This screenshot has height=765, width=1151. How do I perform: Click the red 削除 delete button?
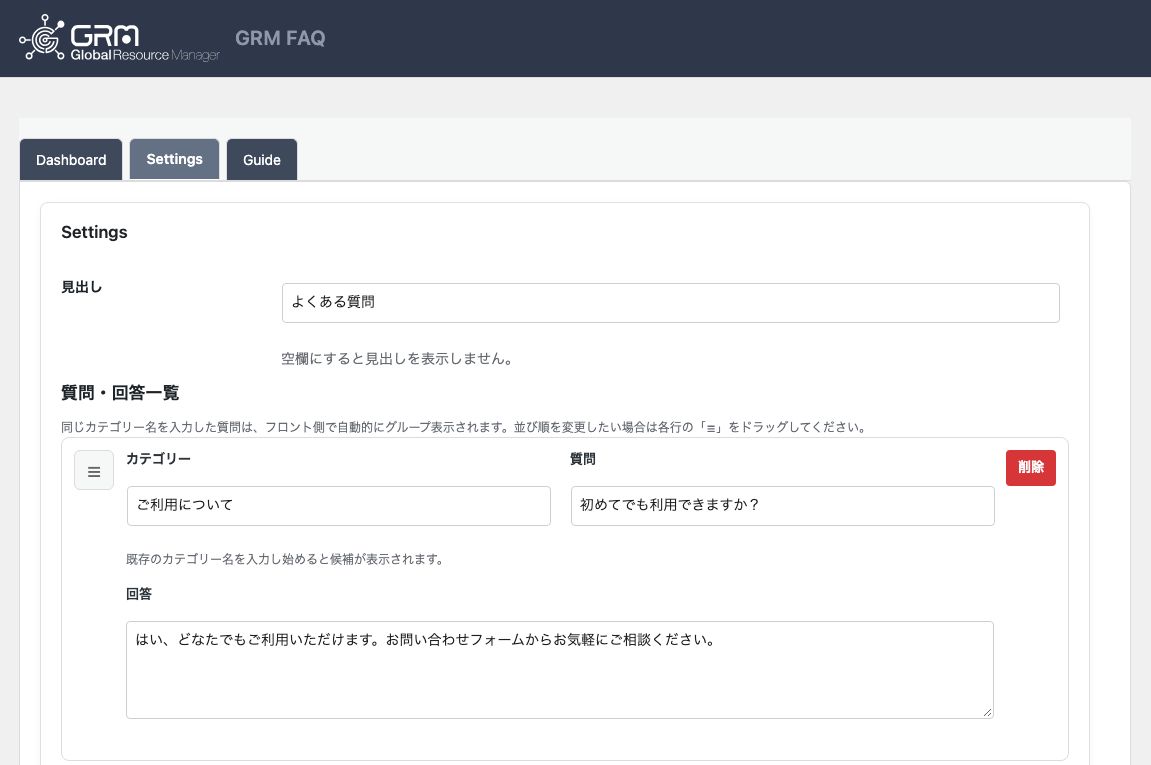click(x=1031, y=468)
